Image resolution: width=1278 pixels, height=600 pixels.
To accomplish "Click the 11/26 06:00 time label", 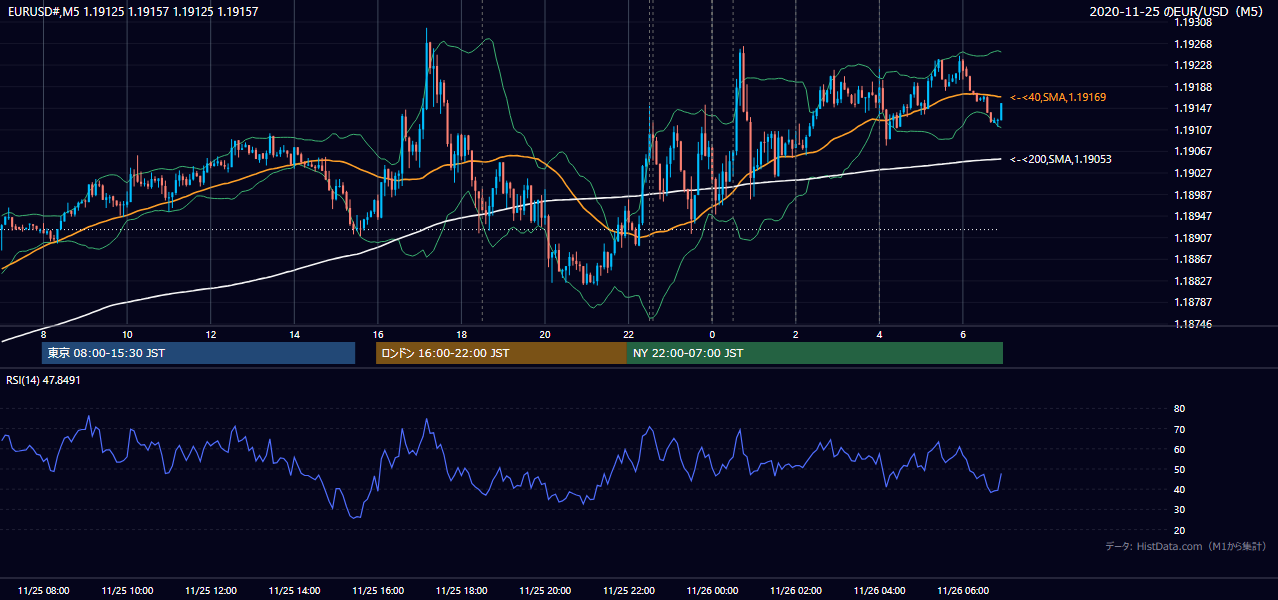I will tap(963, 591).
